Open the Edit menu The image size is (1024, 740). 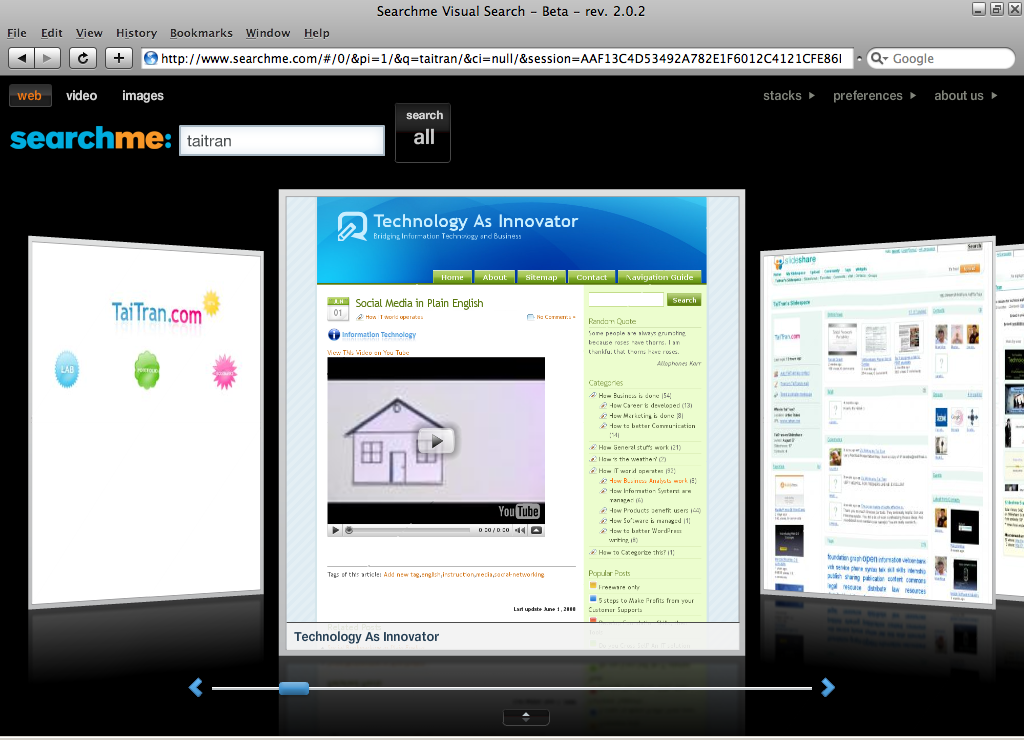click(52, 33)
